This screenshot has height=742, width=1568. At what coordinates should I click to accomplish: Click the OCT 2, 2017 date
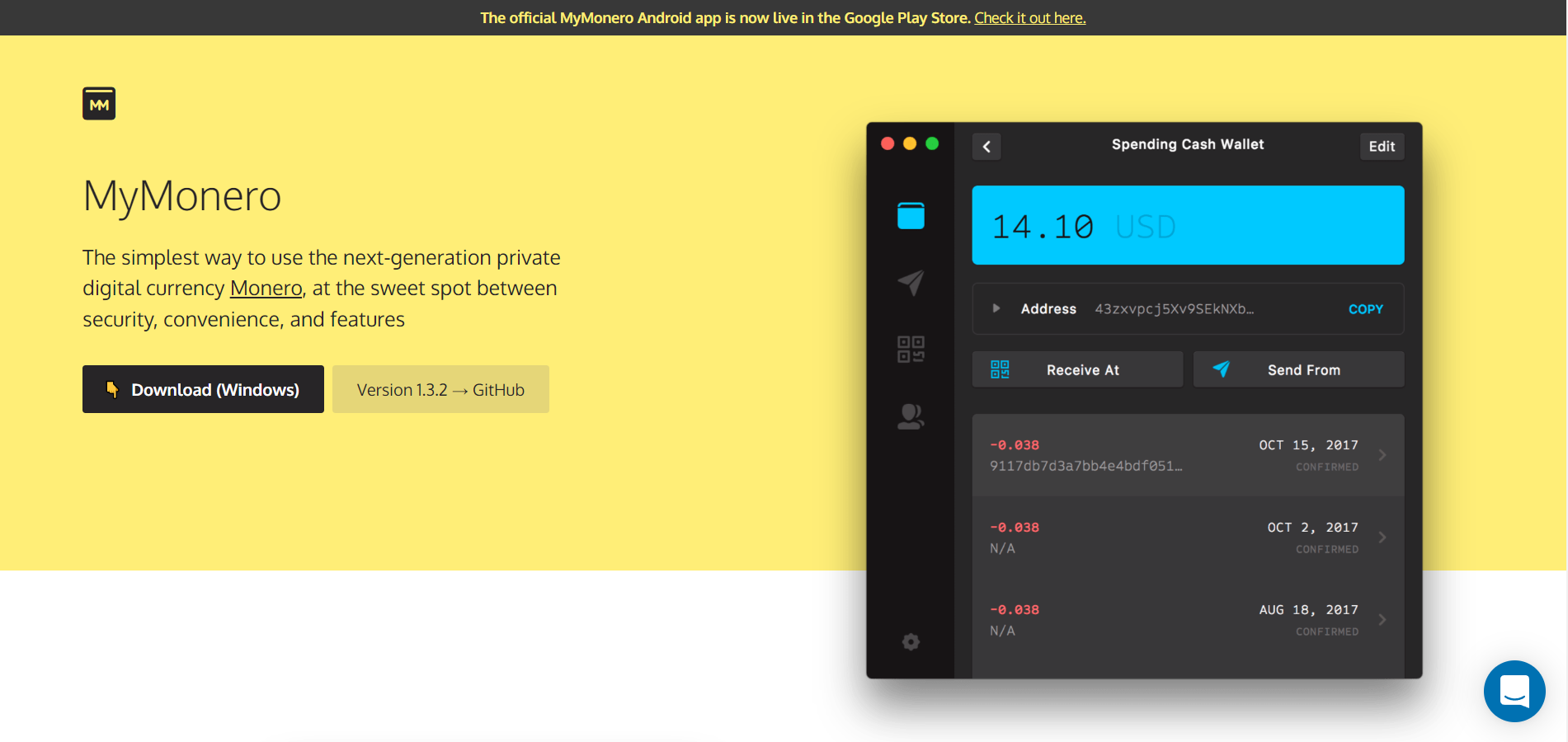pos(1312,527)
